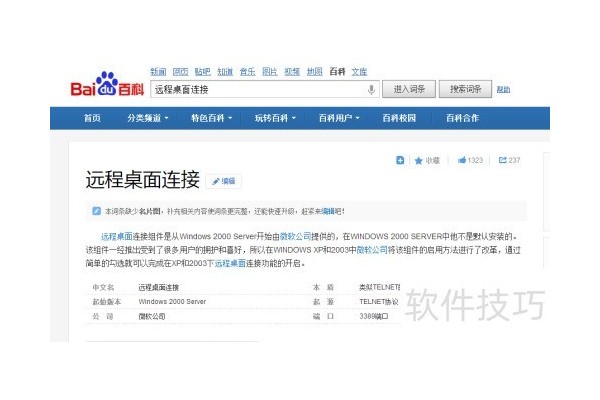Click 微软公司 link in second paragraph line
Image resolution: width=600 pixels, height=400 pixels.
pyautogui.click(x=372, y=250)
